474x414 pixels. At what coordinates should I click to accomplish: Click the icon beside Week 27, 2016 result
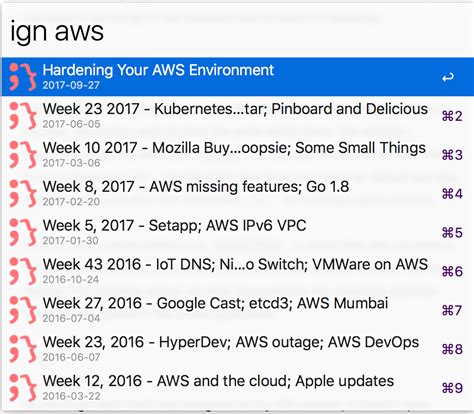[x=23, y=310]
